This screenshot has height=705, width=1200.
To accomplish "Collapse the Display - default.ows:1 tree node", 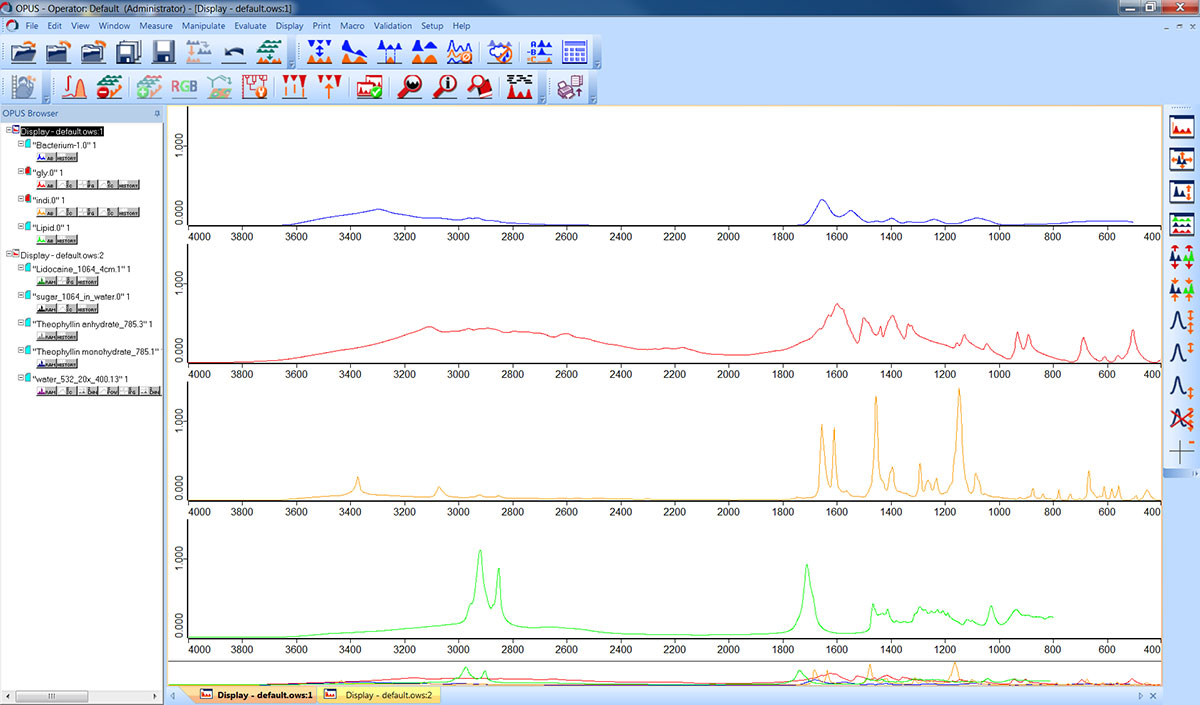I will [9, 131].
